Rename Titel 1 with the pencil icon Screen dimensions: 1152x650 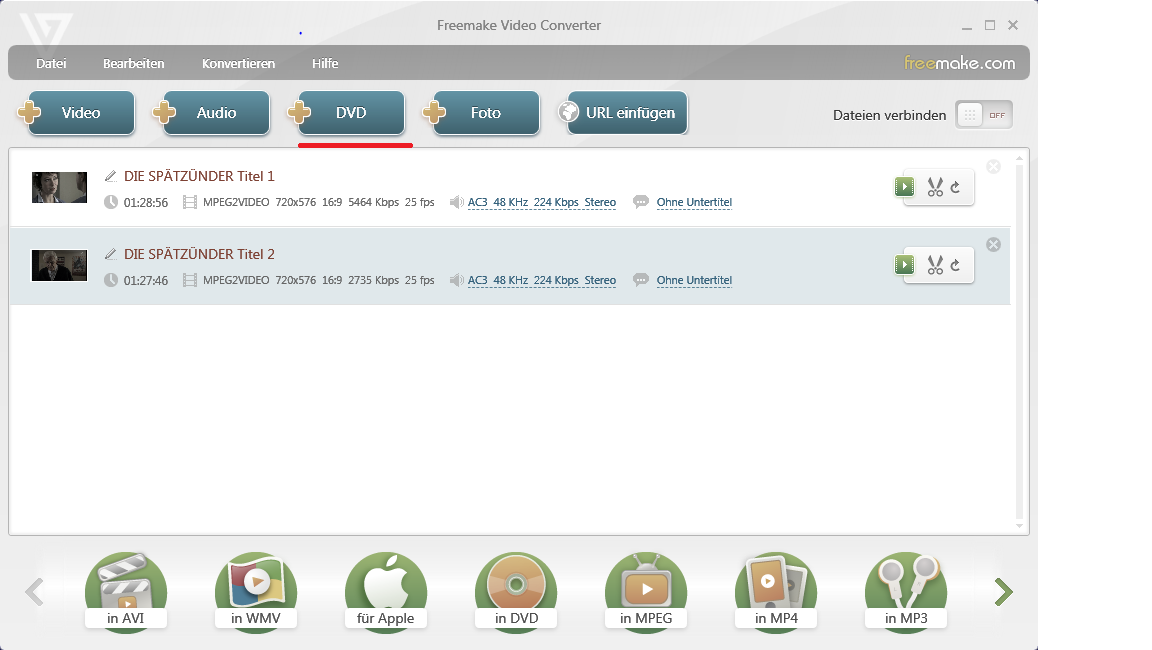point(111,176)
